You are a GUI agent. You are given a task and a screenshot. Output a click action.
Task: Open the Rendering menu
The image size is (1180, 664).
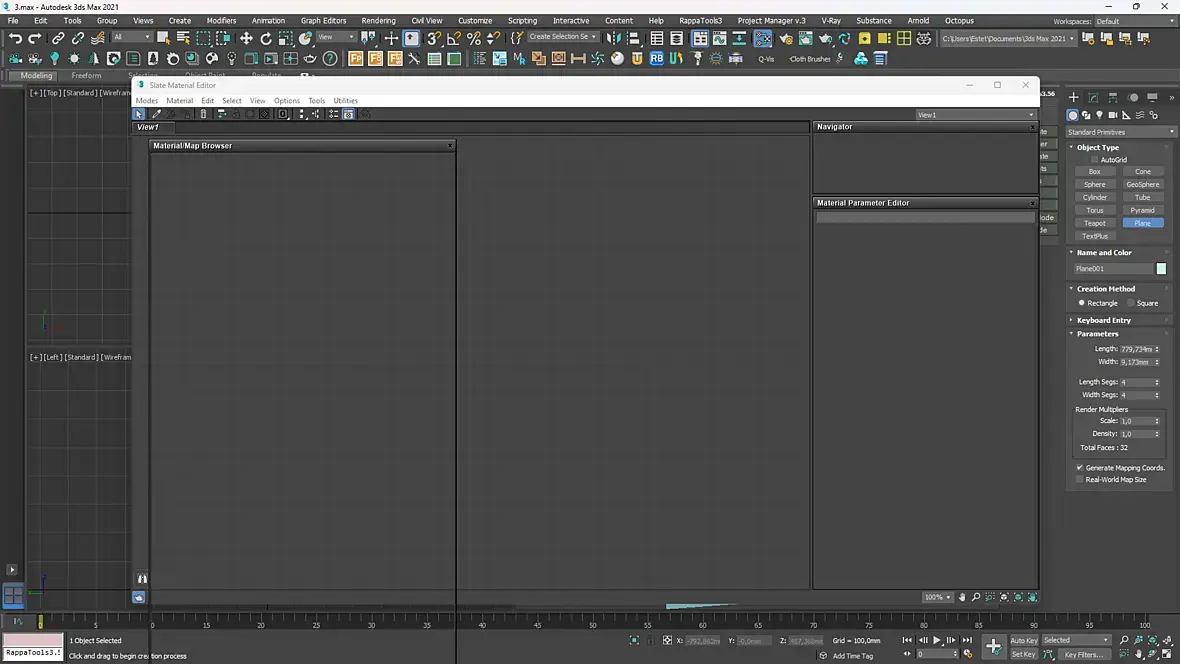pyautogui.click(x=378, y=20)
